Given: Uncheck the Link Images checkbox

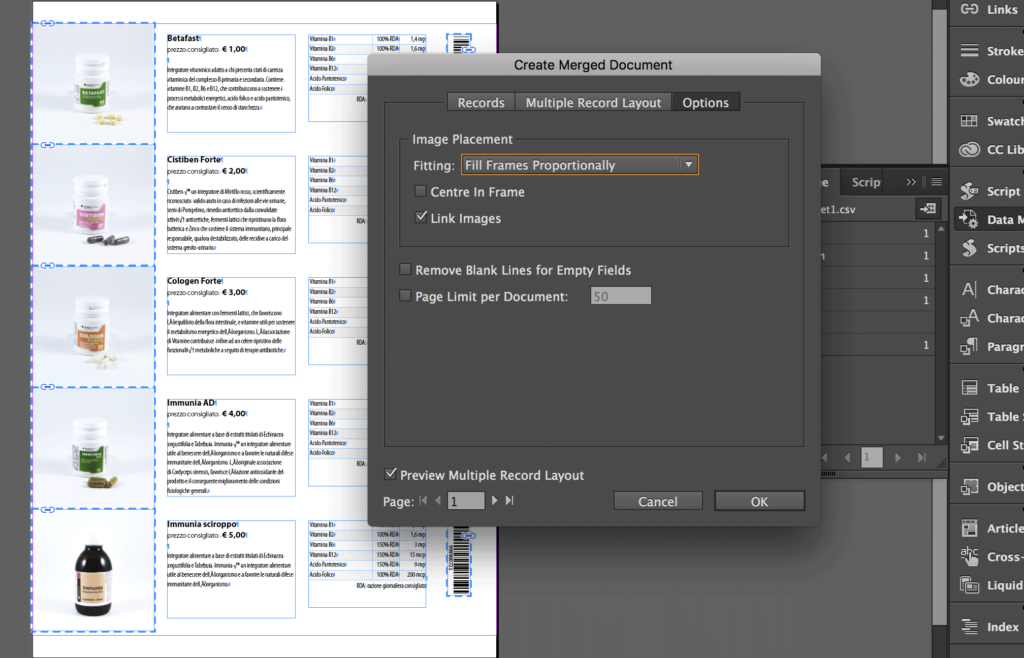Looking at the screenshot, I should click(x=421, y=217).
